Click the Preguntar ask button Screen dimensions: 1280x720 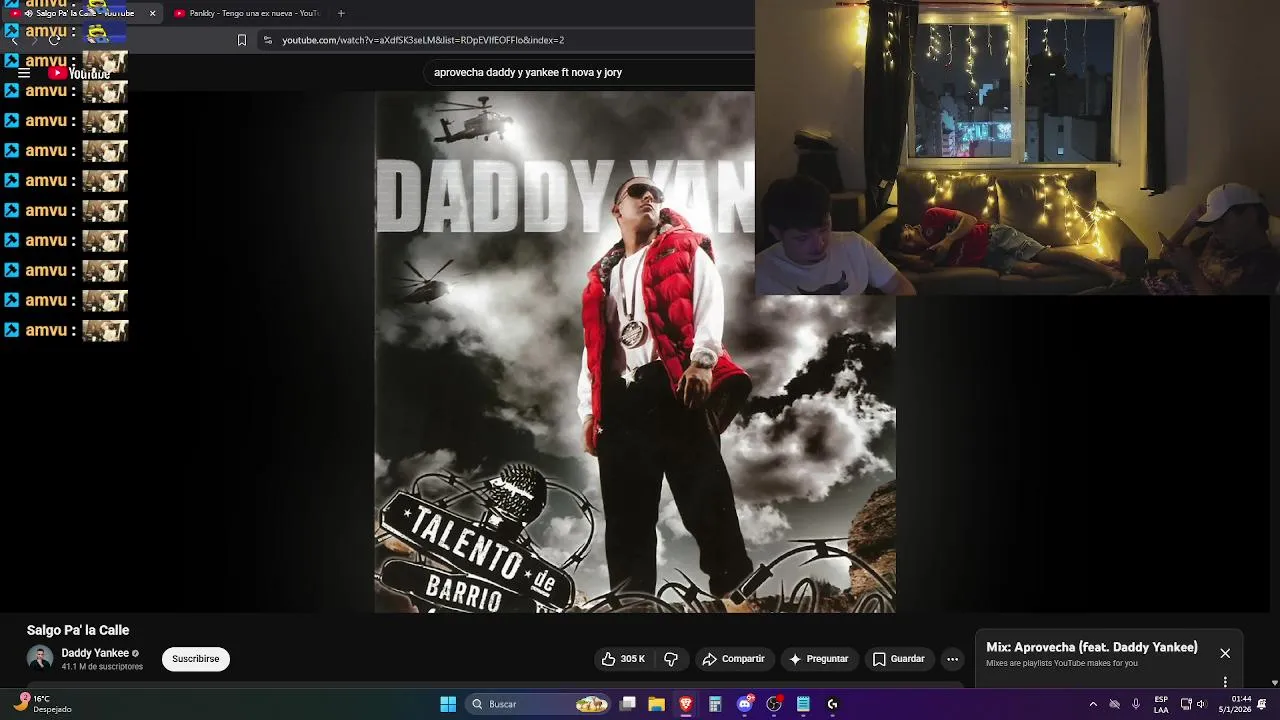click(818, 659)
